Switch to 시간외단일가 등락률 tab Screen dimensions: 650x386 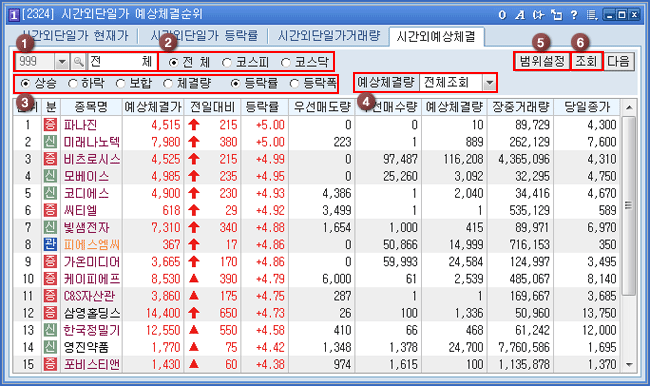[204, 36]
